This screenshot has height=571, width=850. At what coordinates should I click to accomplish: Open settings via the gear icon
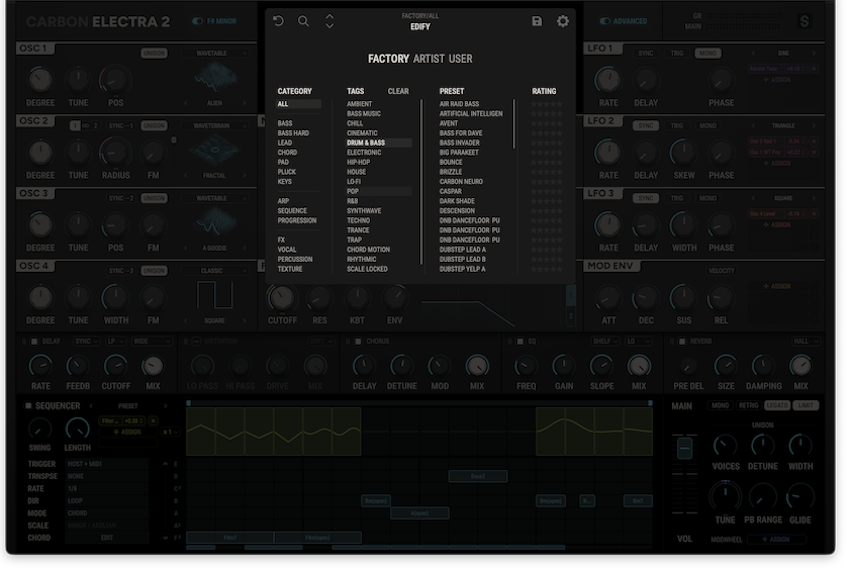(x=563, y=21)
